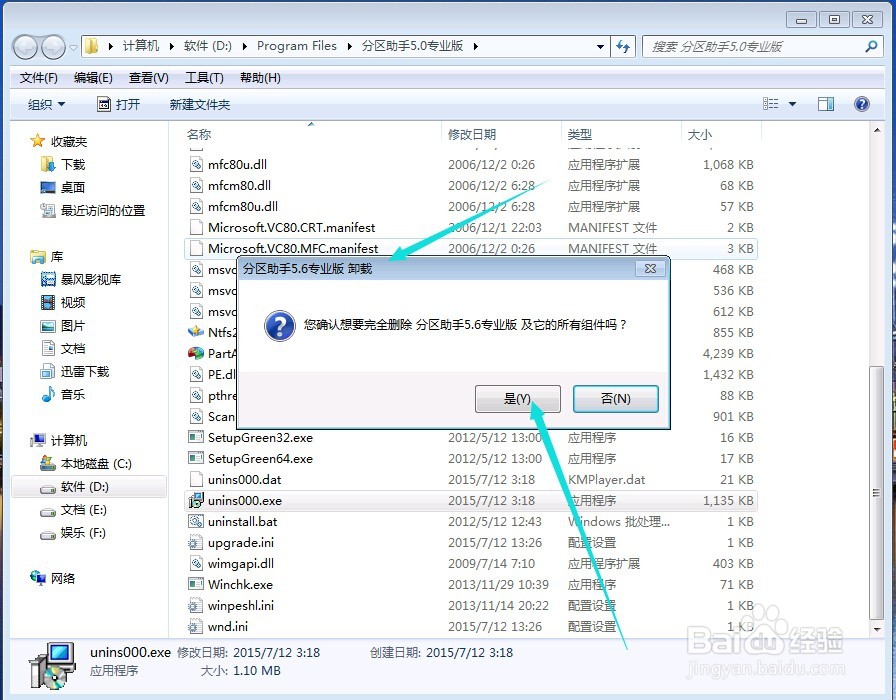
Task: Select the mfcm80.dll file icon
Action: (196, 185)
